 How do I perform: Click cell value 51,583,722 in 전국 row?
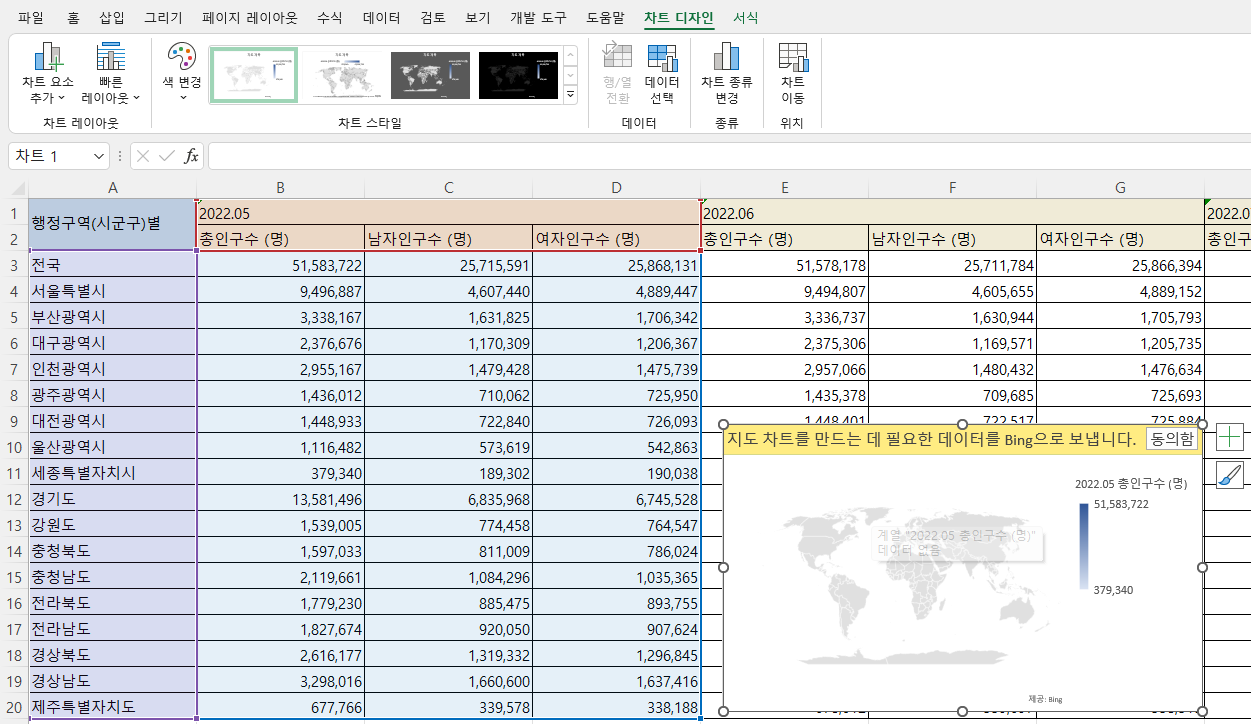281,264
